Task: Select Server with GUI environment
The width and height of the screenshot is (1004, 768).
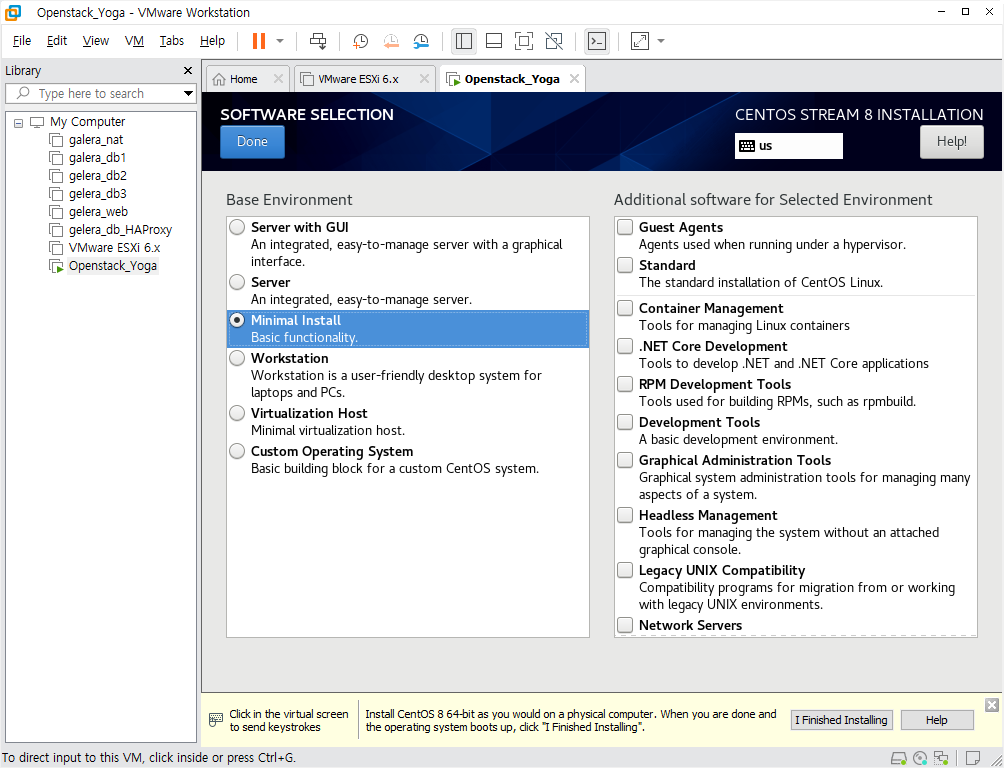Action: pos(237,227)
